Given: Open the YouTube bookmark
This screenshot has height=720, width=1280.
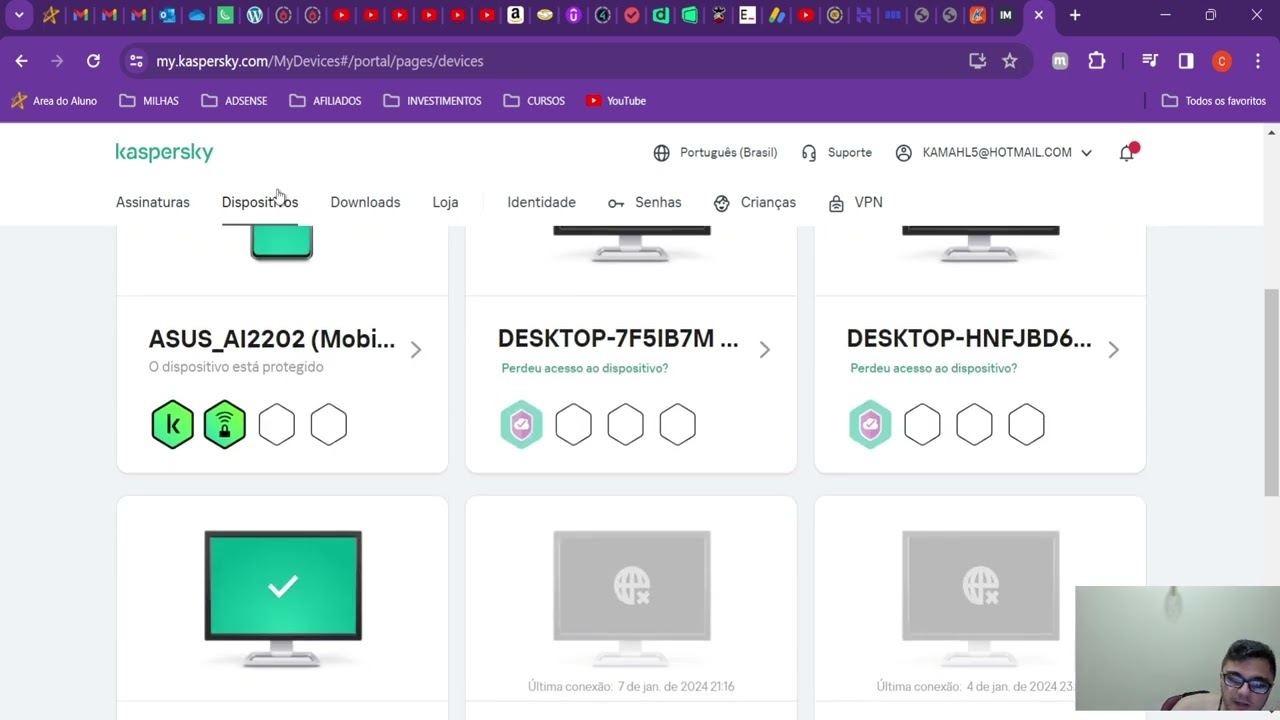Looking at the screenshot, I should [616, 101].
